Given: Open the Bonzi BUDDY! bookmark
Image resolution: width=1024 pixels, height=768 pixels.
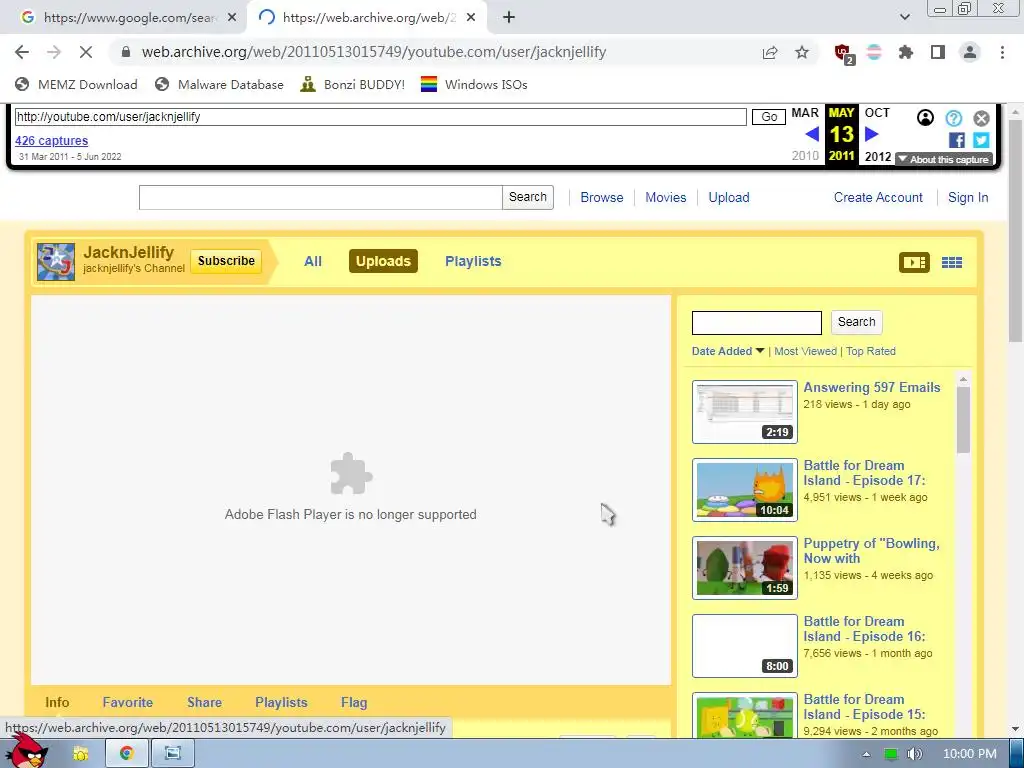Looking at the screenshot, I should tap(353, 84).
